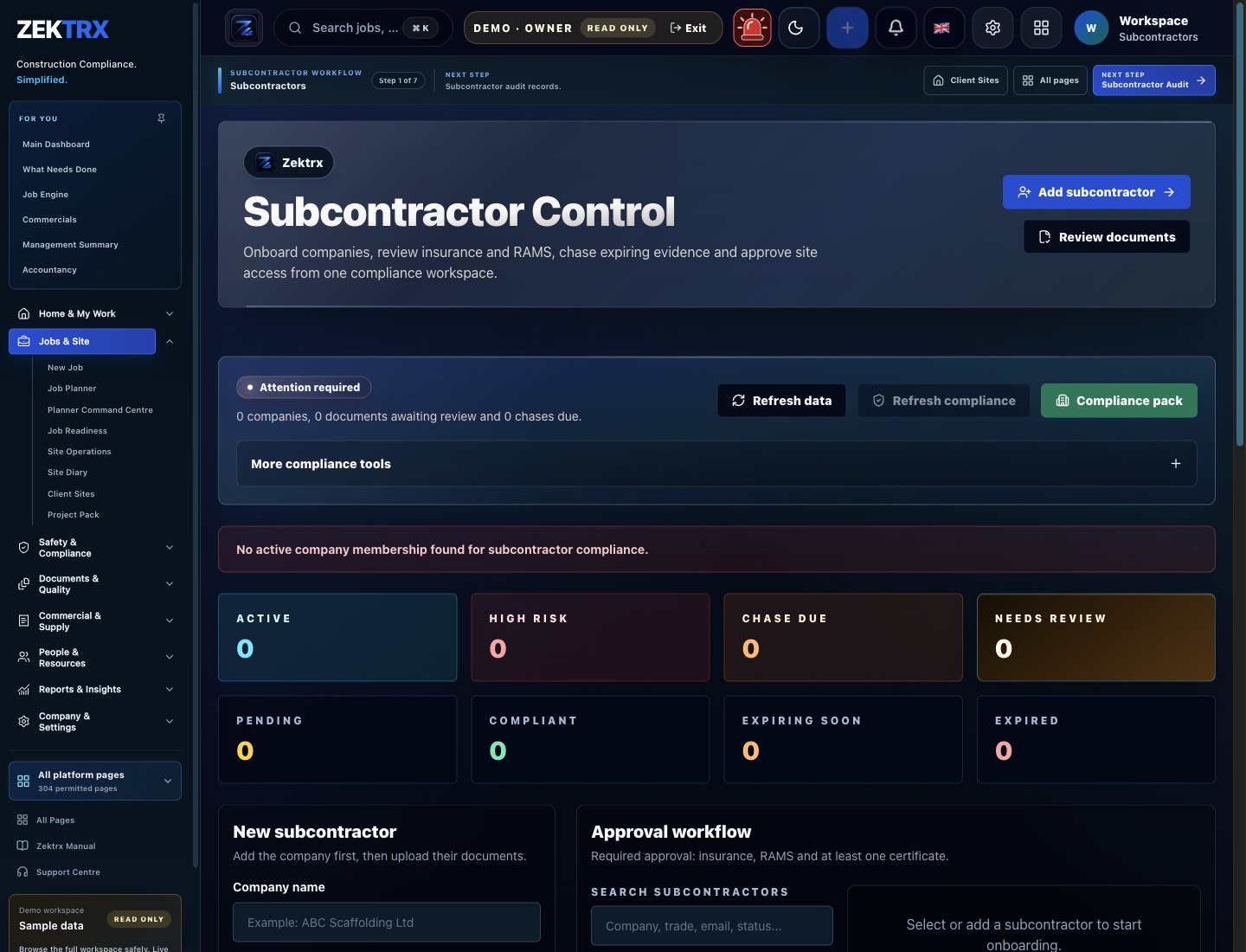Exit the demo mode
This screenshot has width=1246, height=952.
pos(688,28)
